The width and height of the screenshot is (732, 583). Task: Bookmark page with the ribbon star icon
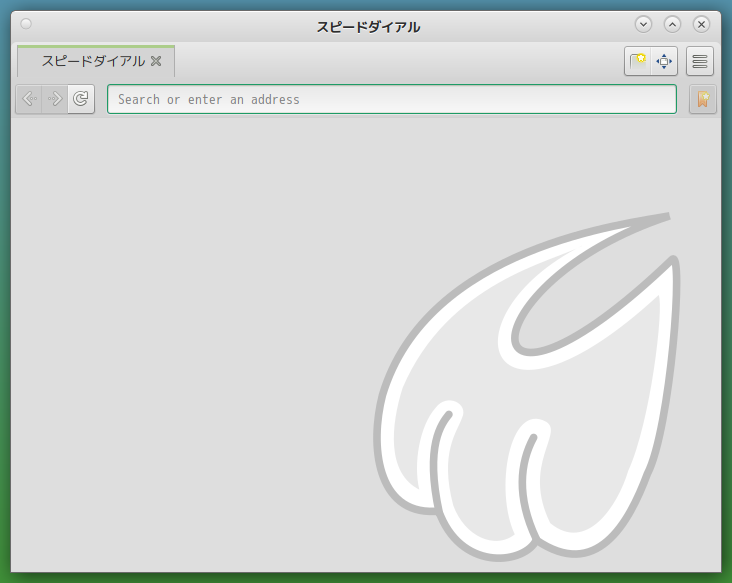(x=703, y=99)
